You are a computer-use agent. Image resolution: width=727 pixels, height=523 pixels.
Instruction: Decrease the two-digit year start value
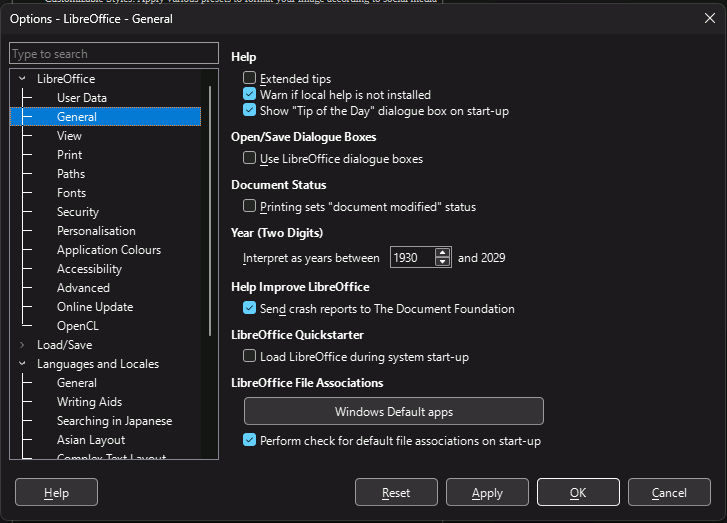(443, 262)
